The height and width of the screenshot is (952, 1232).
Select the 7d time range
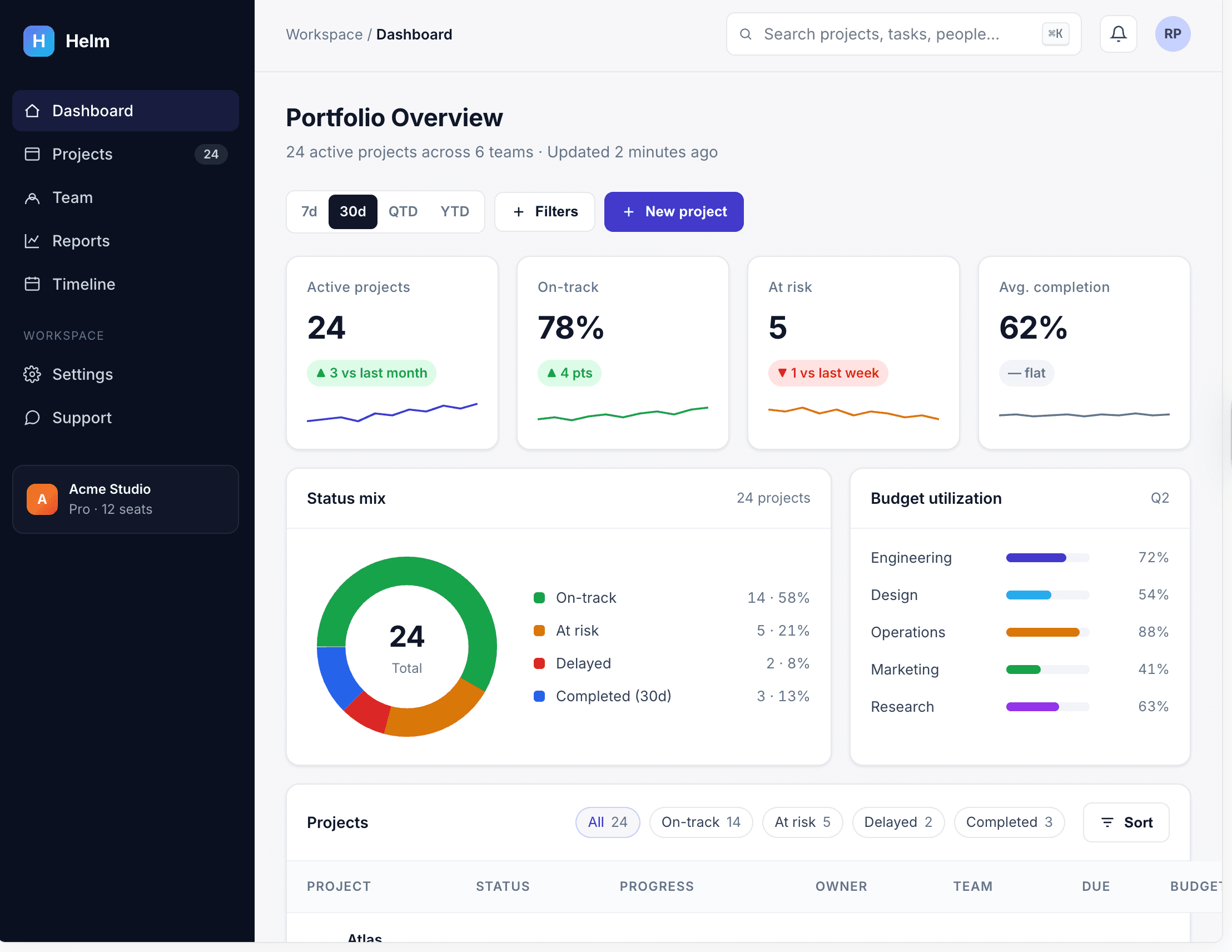(x=309, y=212)
